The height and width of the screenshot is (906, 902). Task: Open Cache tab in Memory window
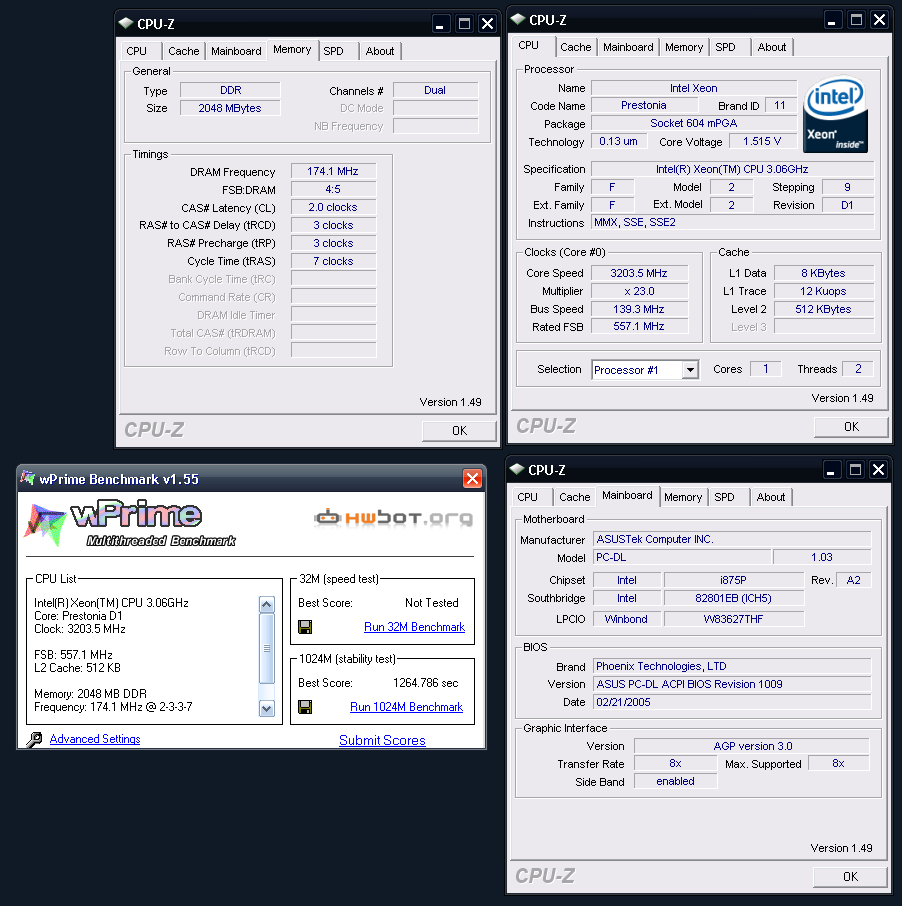[x=184, y=51]
